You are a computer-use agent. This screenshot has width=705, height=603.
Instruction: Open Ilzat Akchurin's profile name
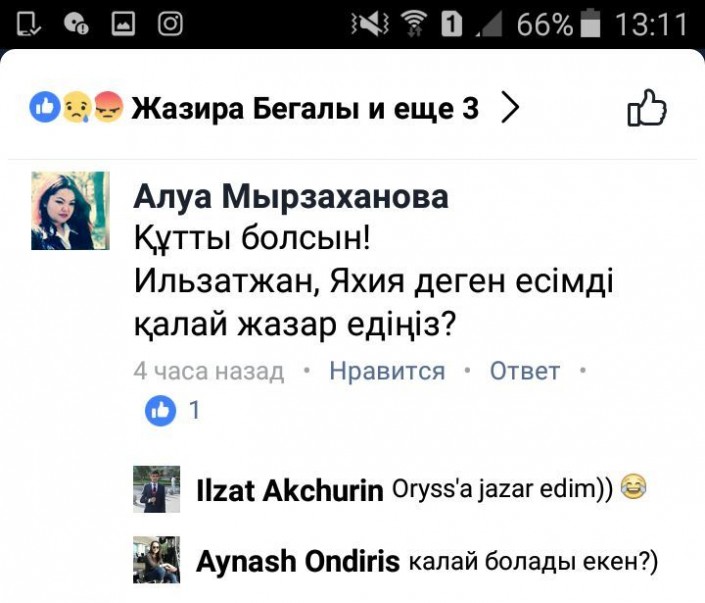[x=290, y=490]
